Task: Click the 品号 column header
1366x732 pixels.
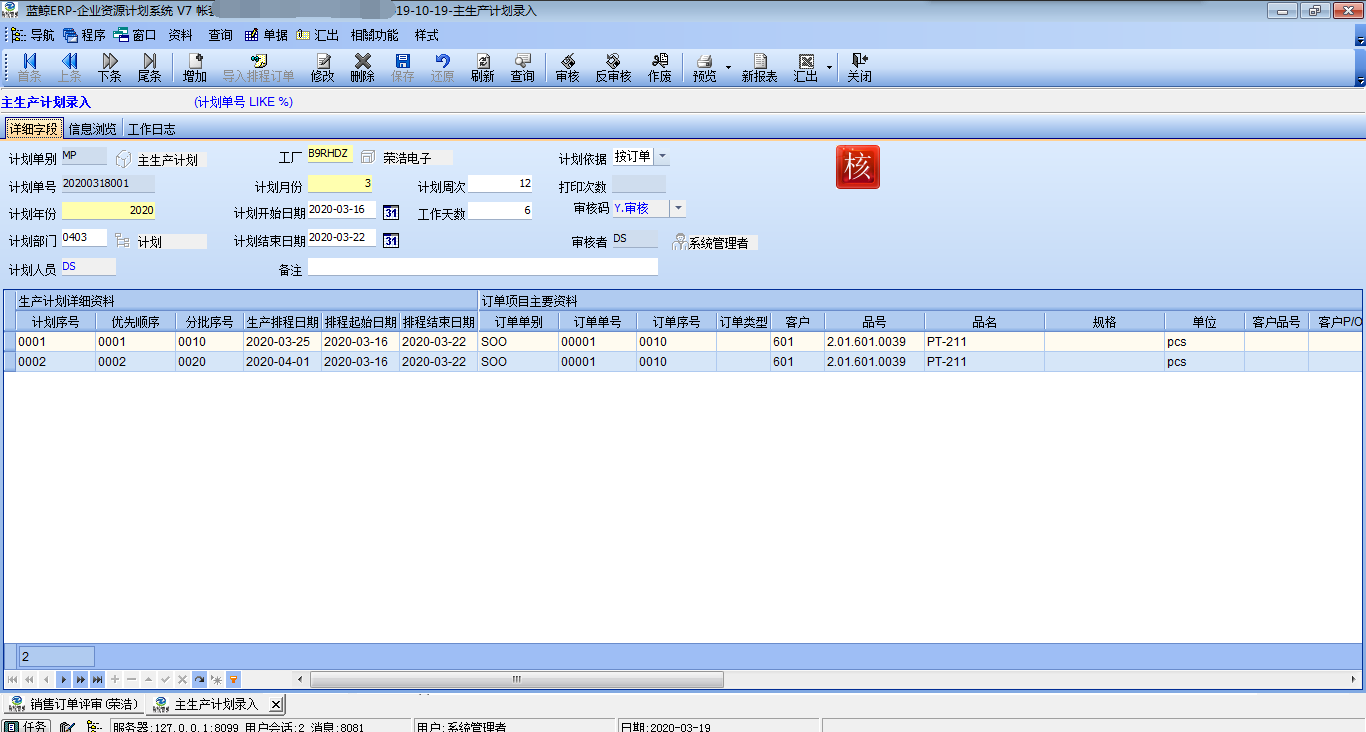Action: 874,322
